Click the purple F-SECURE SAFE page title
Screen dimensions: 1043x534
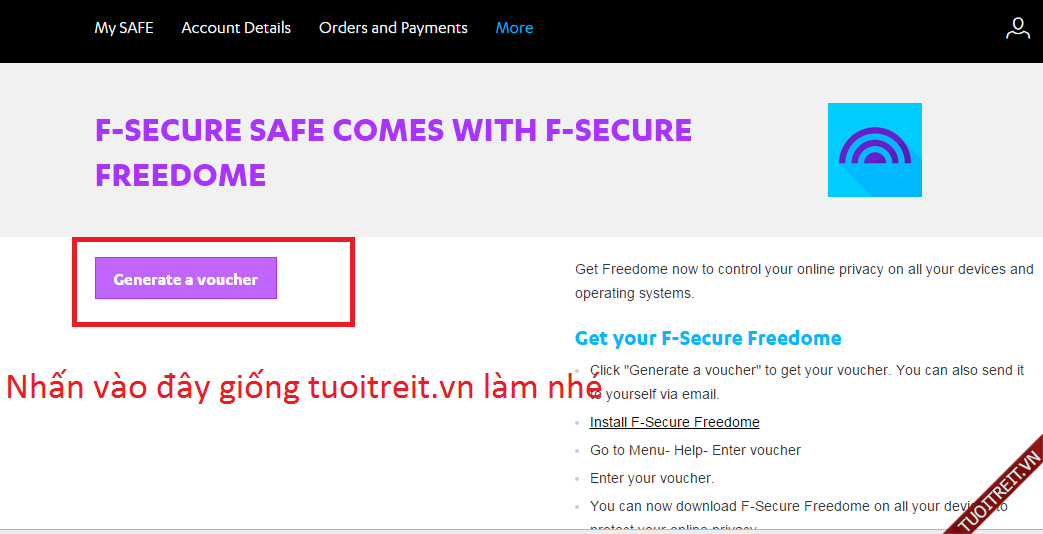click(x=393, y=152)
